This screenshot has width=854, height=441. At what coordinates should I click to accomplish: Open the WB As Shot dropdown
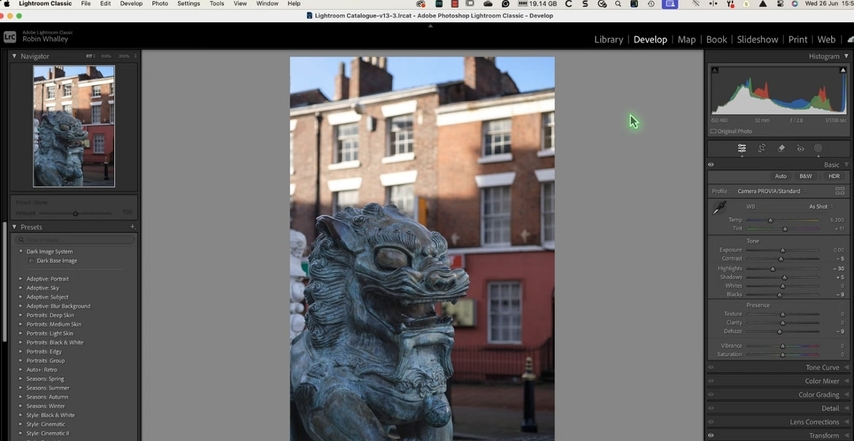click(x=820, y=206)
